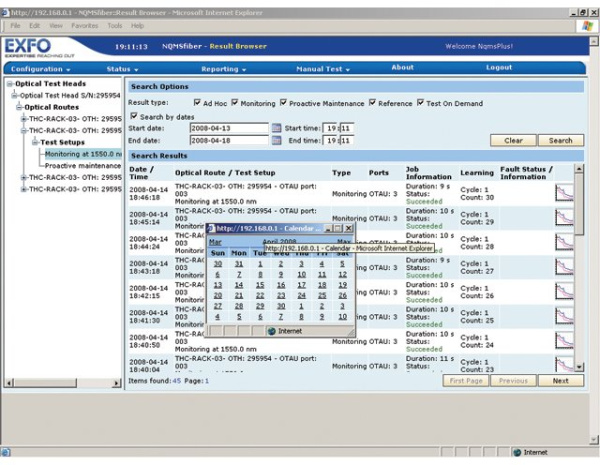The image size is (600, 465).
Task: Open trace graph icon for 18:45:14 result
Action: tap(564, 217)
